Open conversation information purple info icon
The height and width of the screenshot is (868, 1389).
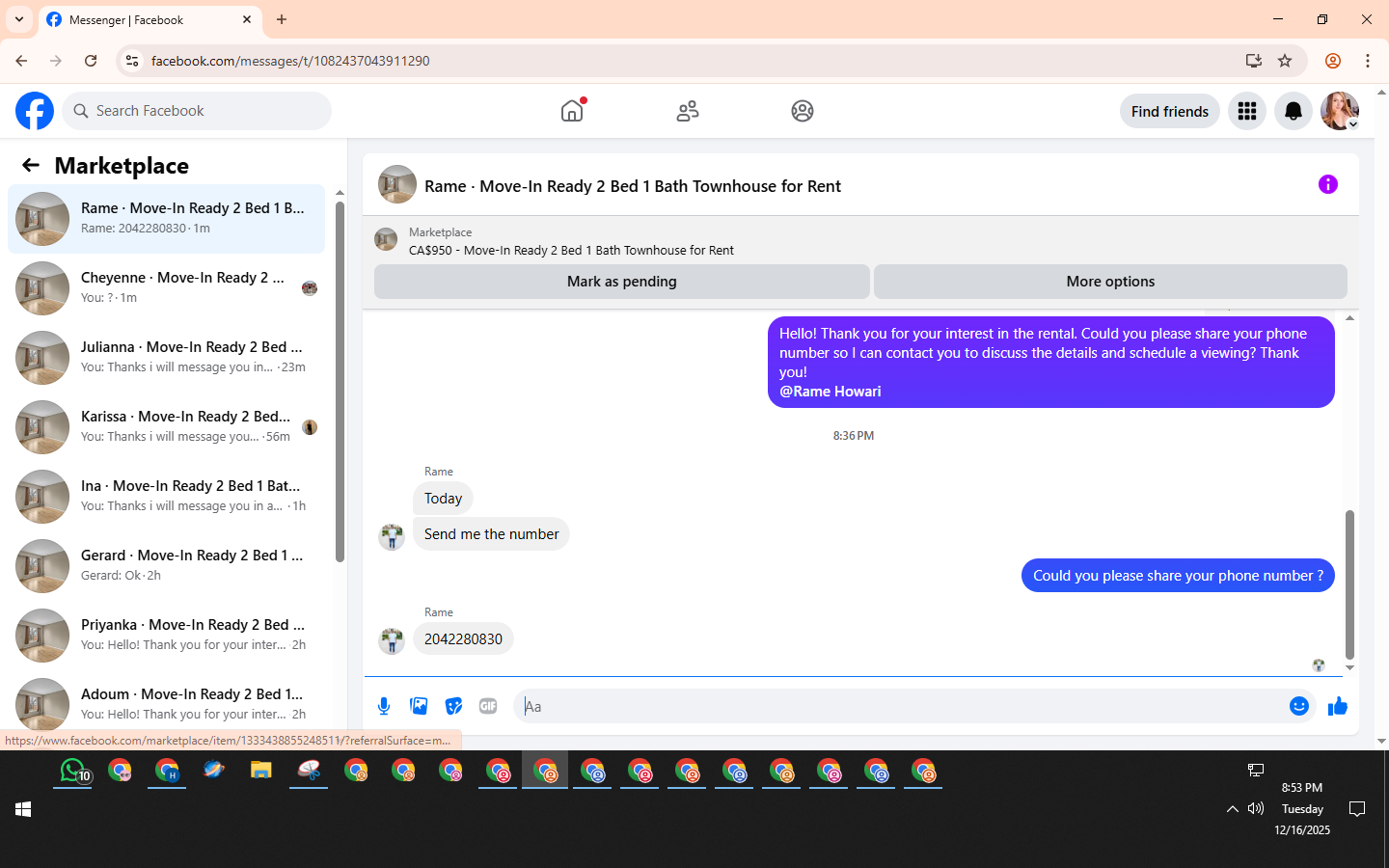(1328, 184)
